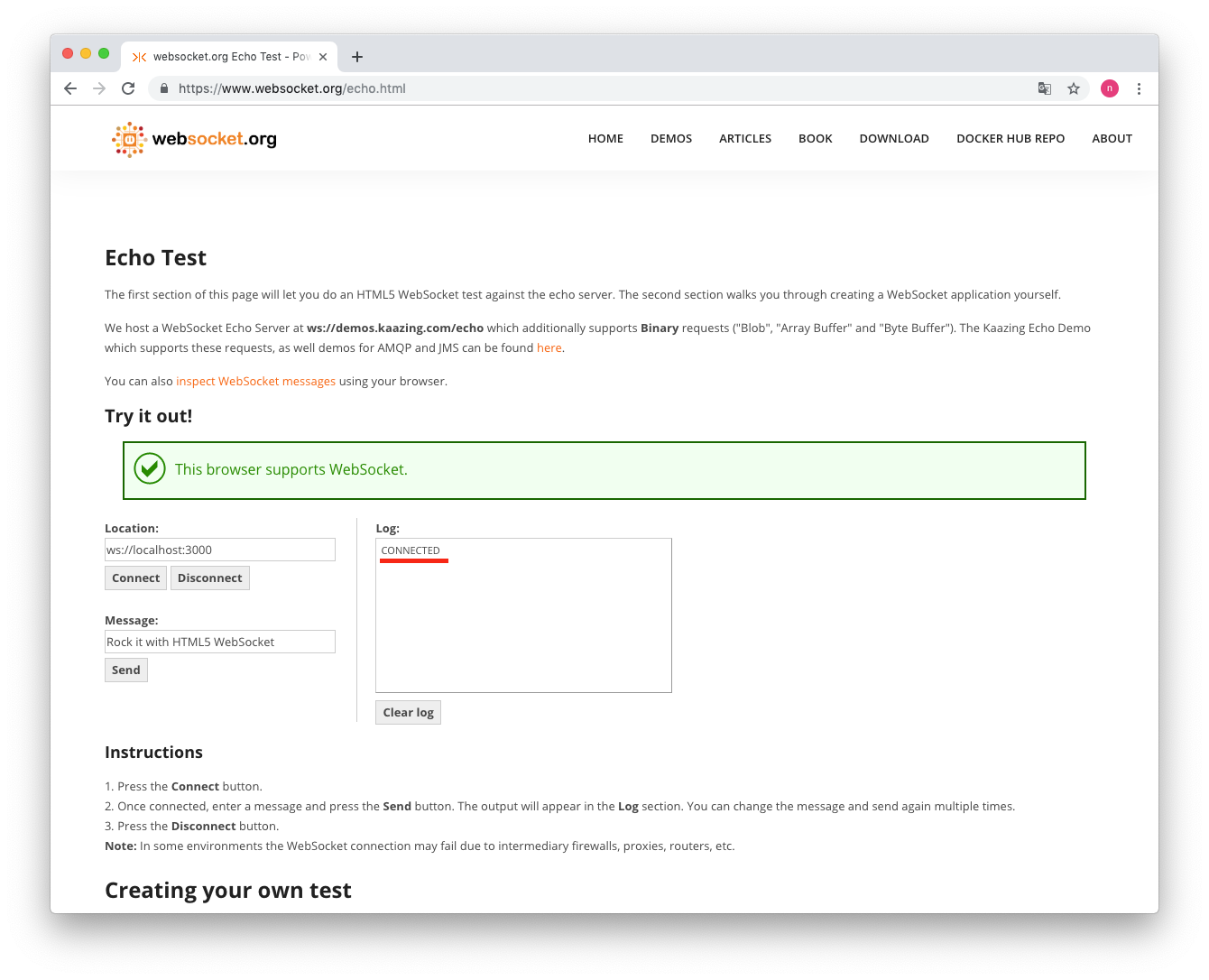The image size is (1209, 980).
Task: Open a new tab with plus icon
Action: [357, 57]
